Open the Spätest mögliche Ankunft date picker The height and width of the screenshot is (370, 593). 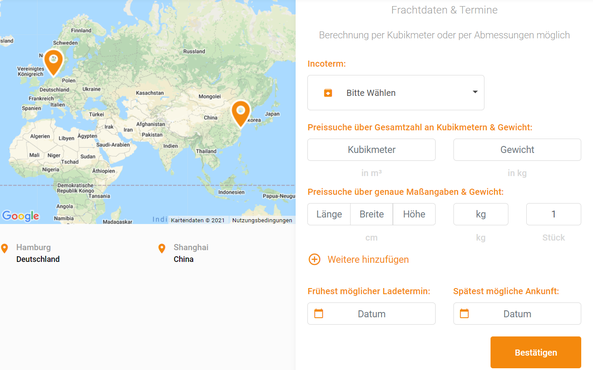click(517, 314)
